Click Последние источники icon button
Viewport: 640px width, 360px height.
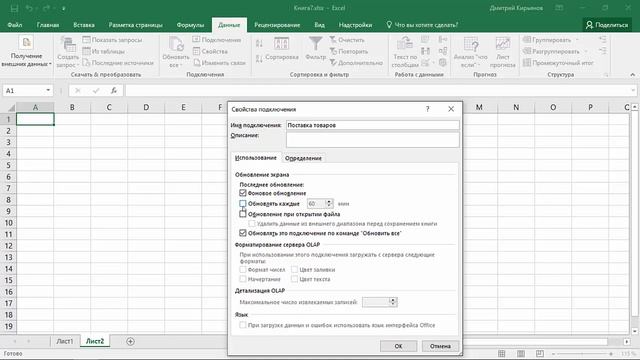[86, 62]
